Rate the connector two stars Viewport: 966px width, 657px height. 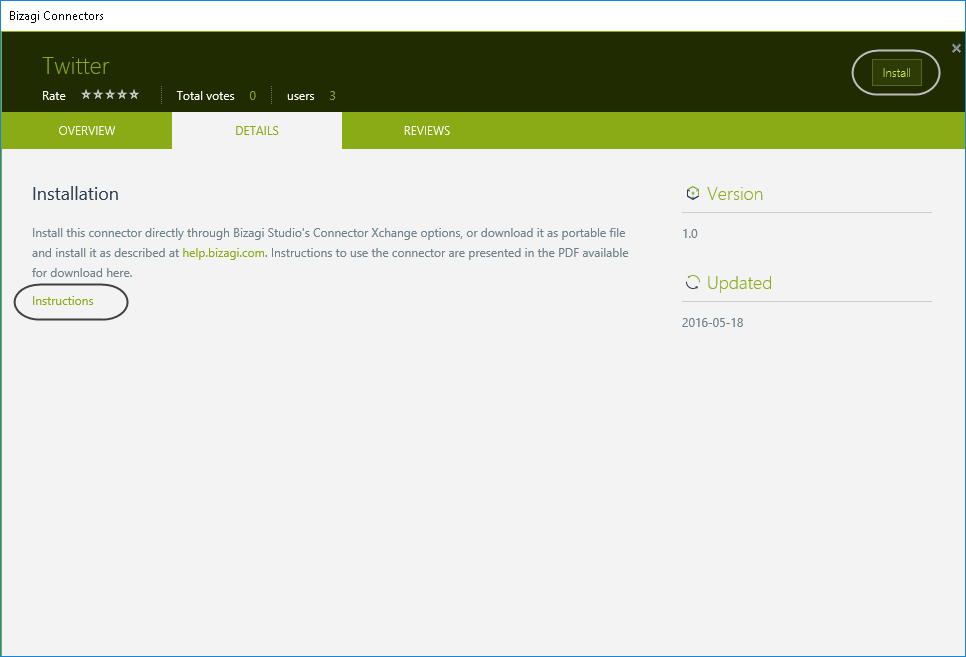tap(98, 95)
